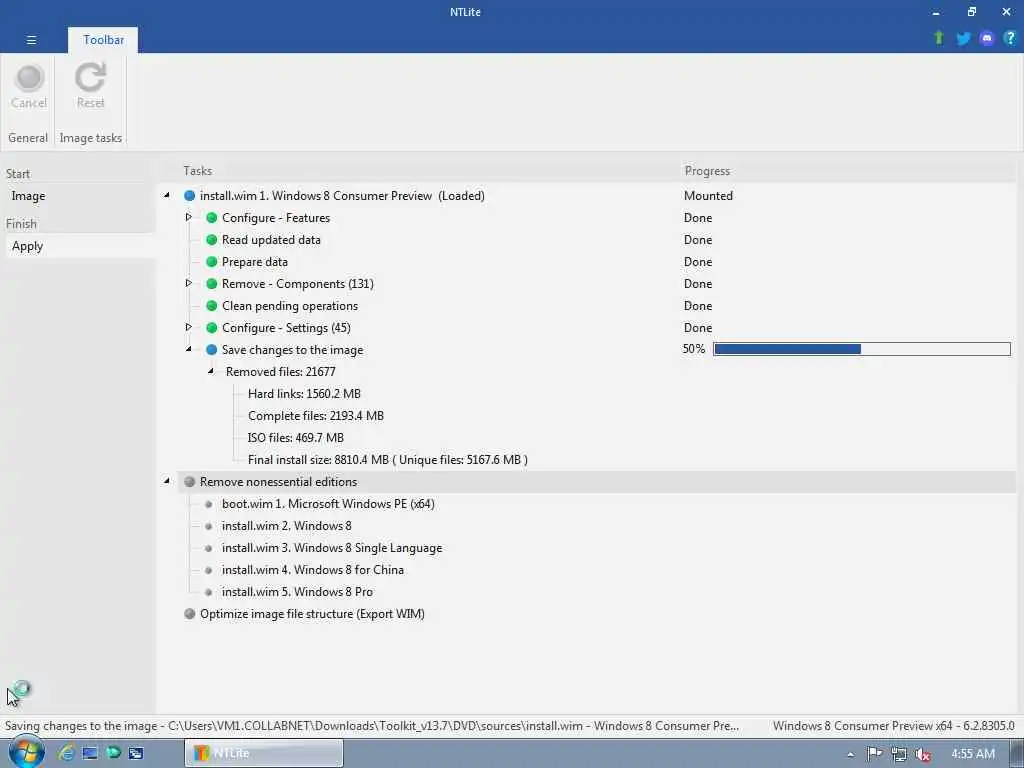
Task: Click the Cancel toolbar button
Action: coord(29,86)
